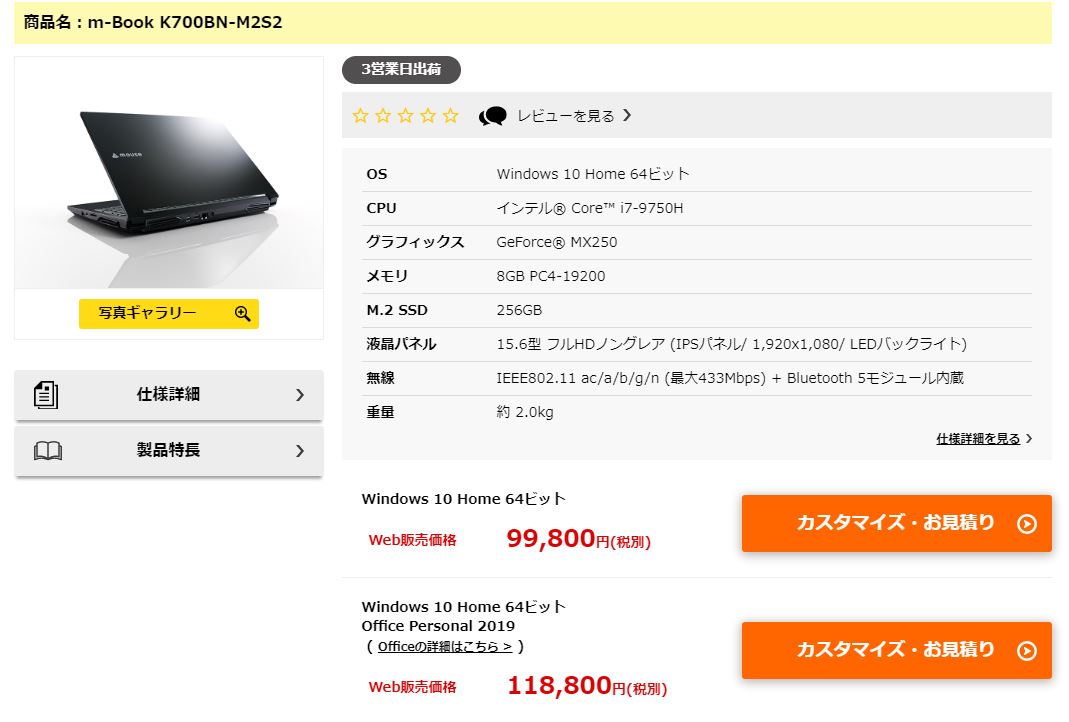Click the circular arrow icon in the bottom カスタマイズ button
Image resolution: width=1069 pixels, height=722 pixels.
[x=1027, y=650]
